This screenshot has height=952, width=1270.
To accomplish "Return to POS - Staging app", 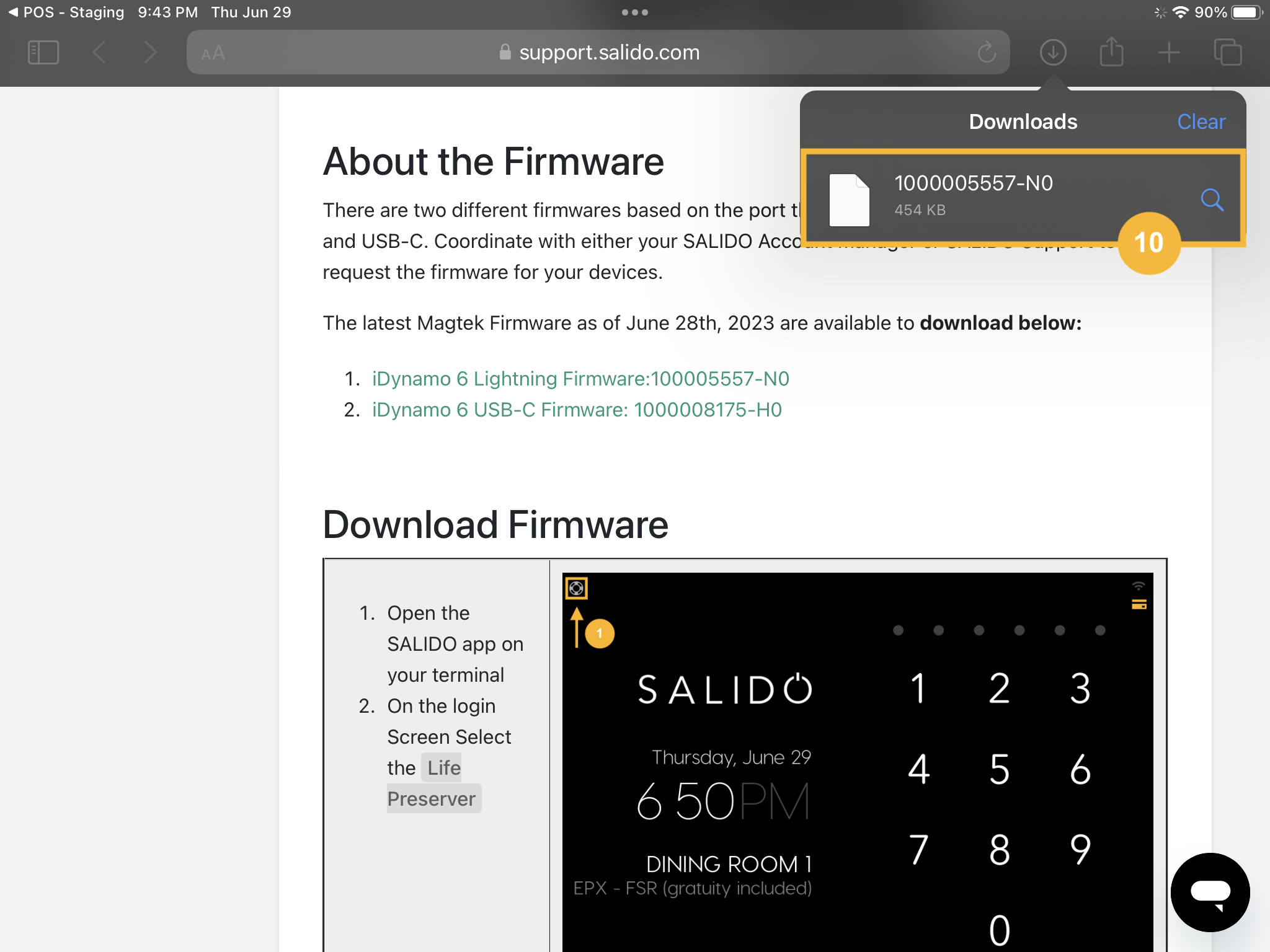I will [x=66, y=12].
